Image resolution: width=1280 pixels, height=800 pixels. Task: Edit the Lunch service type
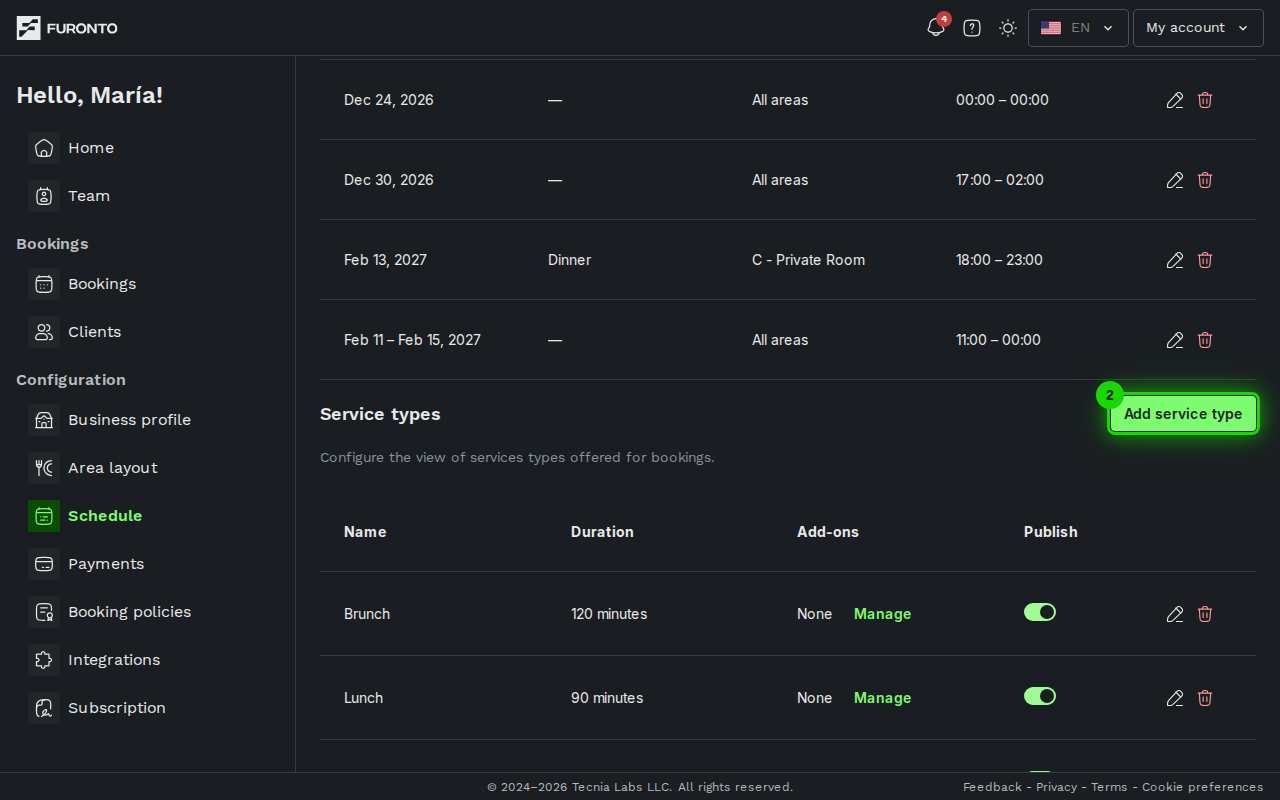click(1175, 698)
